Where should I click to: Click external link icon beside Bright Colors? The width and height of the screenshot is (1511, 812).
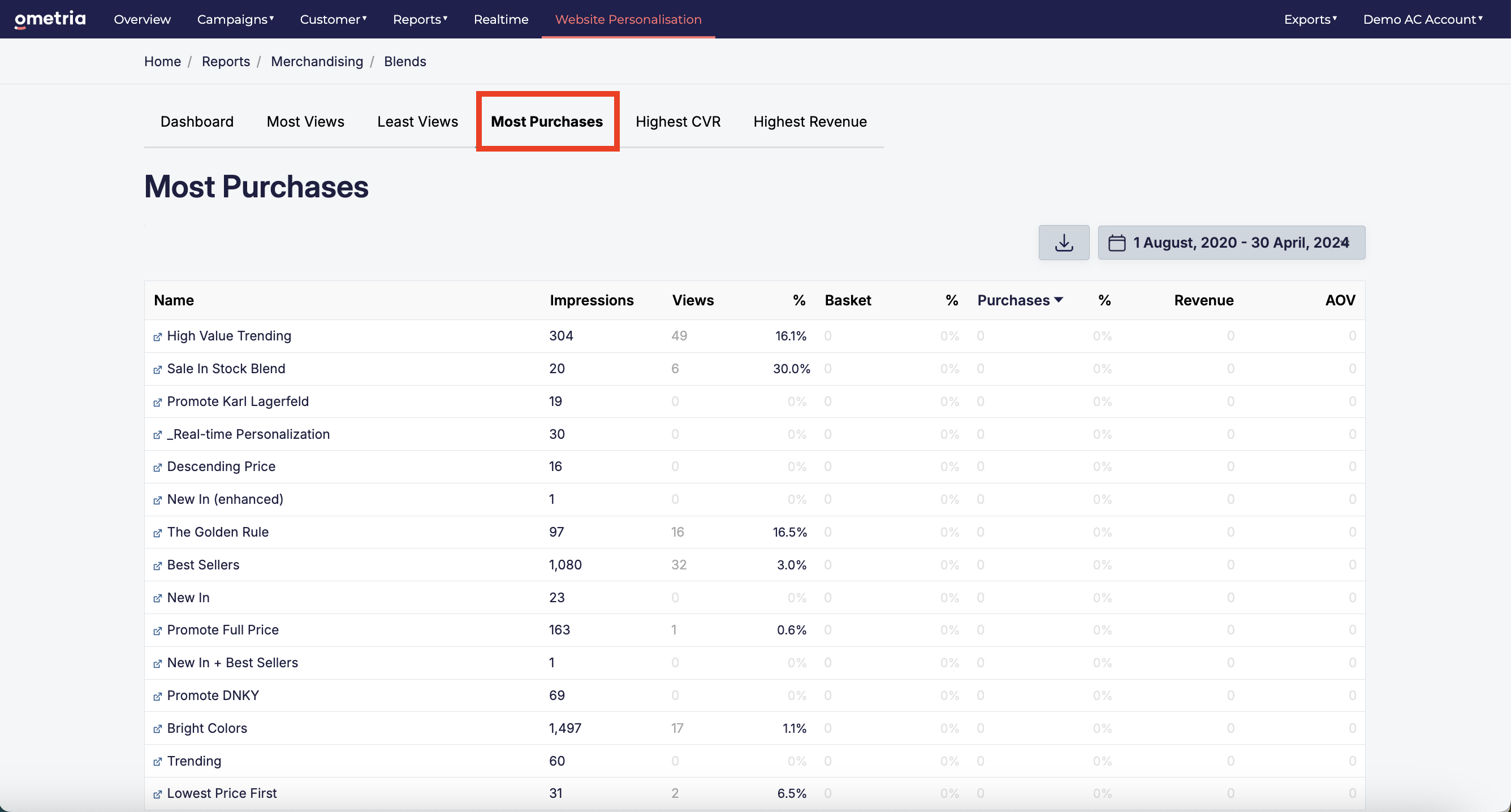coord(157,729)
